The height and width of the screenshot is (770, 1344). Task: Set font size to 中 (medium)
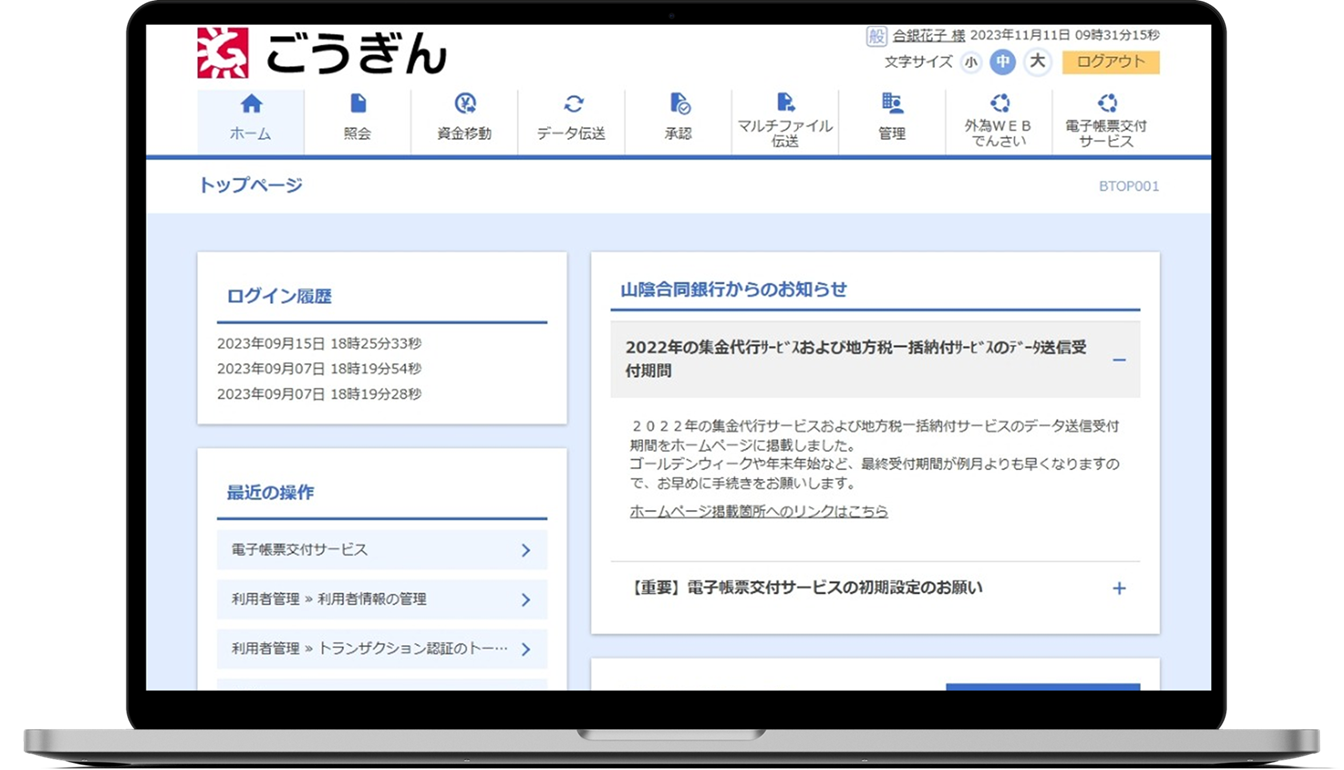point(1003,62)
